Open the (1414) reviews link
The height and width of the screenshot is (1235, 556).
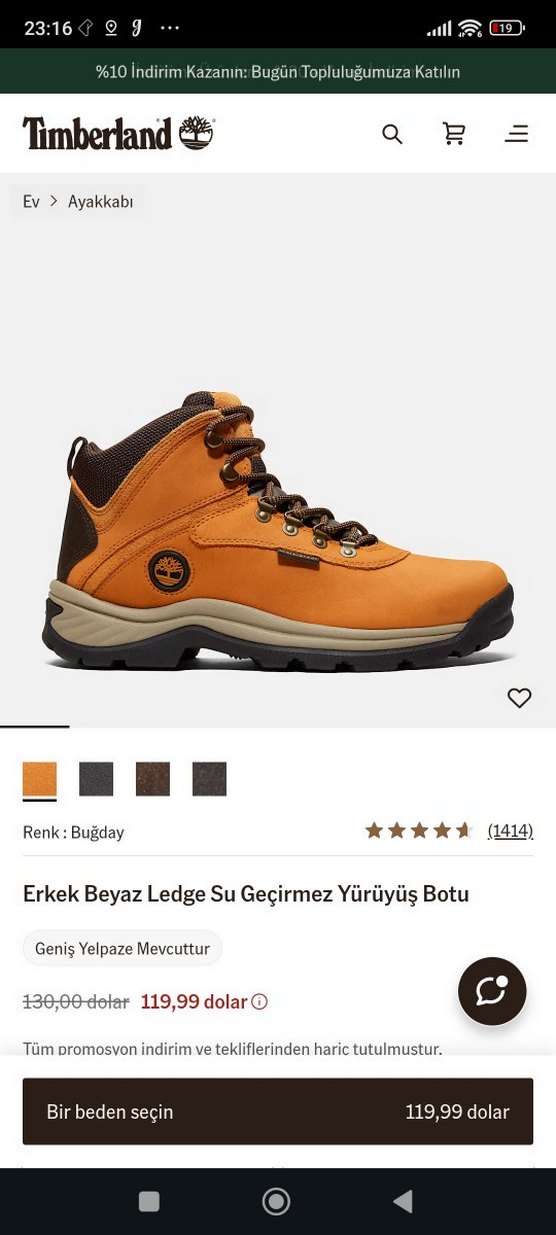click(510, 830)
